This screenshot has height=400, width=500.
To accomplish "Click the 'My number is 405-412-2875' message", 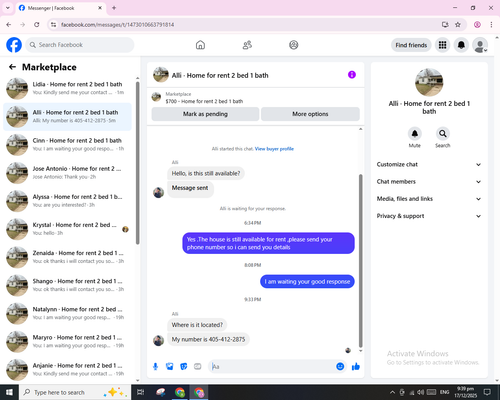I will [x=208, y=339].
